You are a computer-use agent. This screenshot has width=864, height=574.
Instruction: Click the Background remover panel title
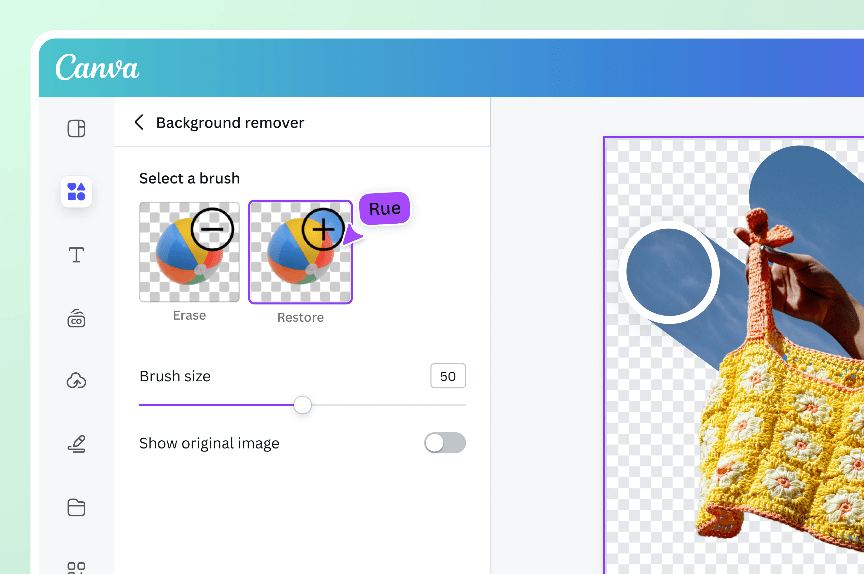pyautogui.click(x=230, y=122)
